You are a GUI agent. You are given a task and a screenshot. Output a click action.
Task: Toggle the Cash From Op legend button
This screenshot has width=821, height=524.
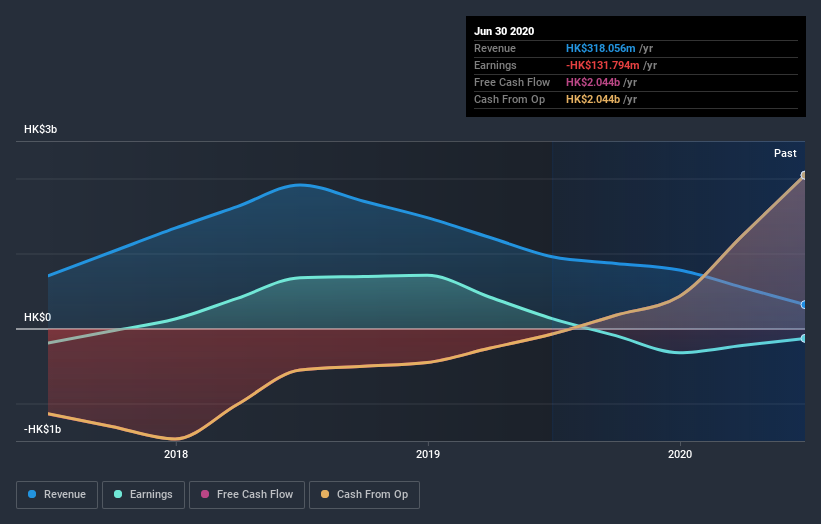pyautogui.click(x=364, y=495)
